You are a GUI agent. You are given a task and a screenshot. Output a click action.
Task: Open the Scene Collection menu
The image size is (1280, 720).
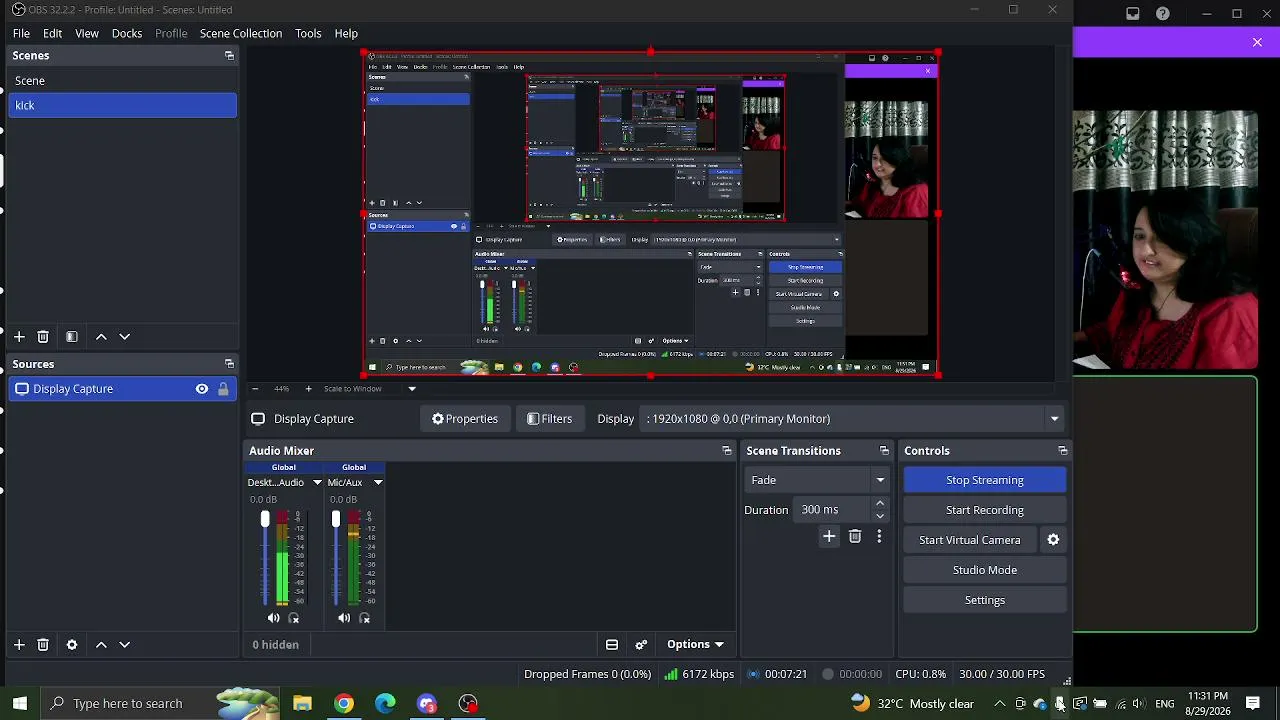tap(241, 33)
